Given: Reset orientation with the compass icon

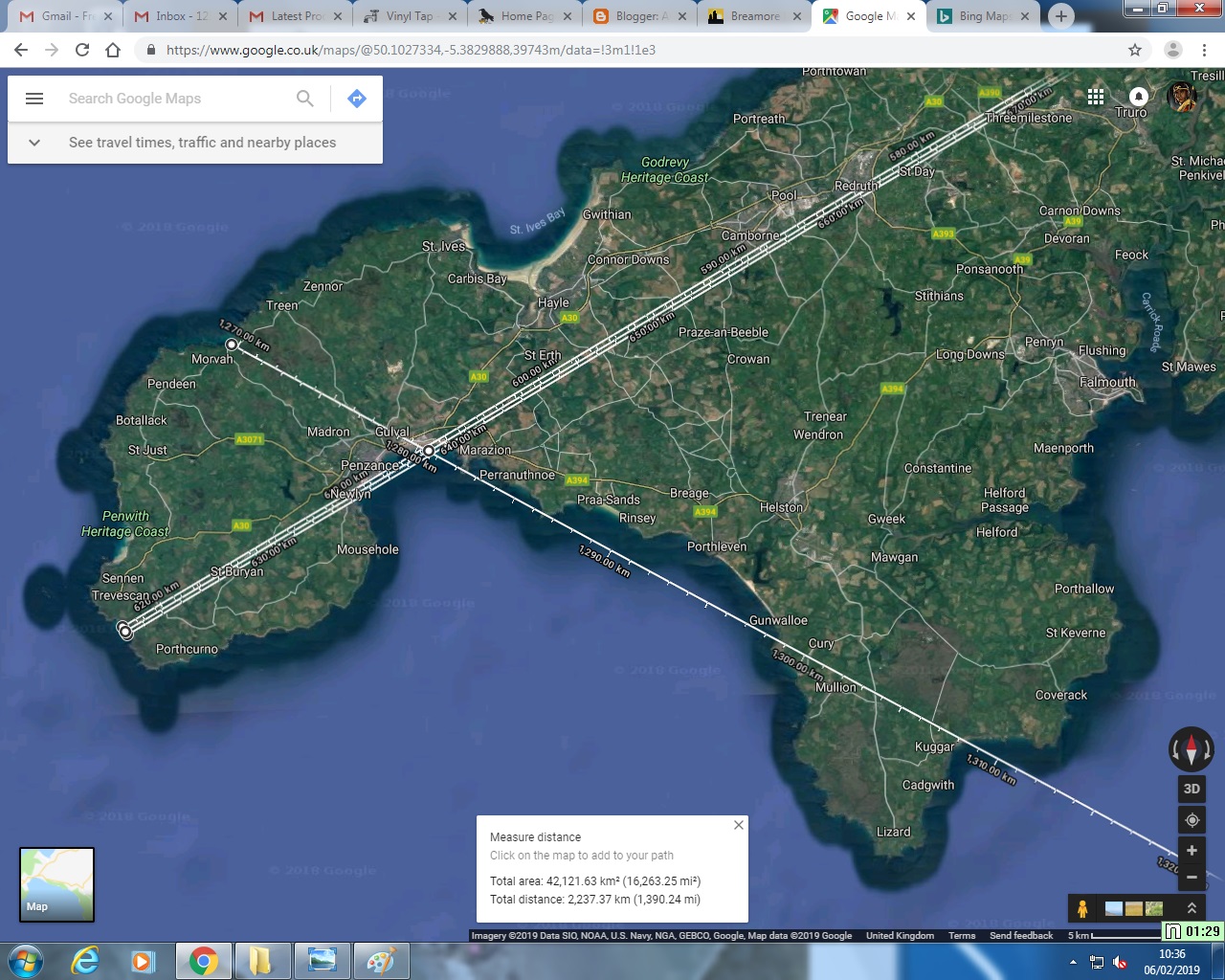Looking at the screenshot, I should point(1191,749).
